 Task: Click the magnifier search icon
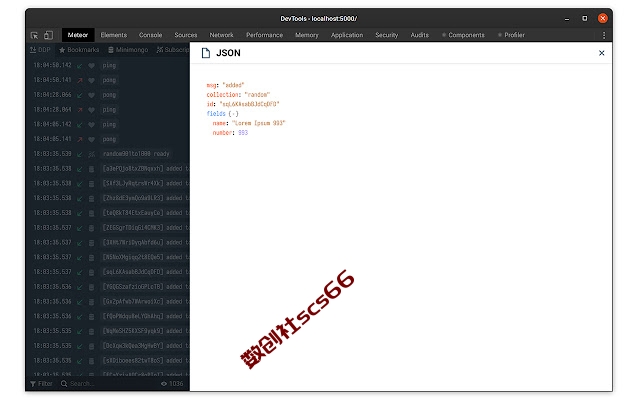pyautogui.click(x=64, y=384)
